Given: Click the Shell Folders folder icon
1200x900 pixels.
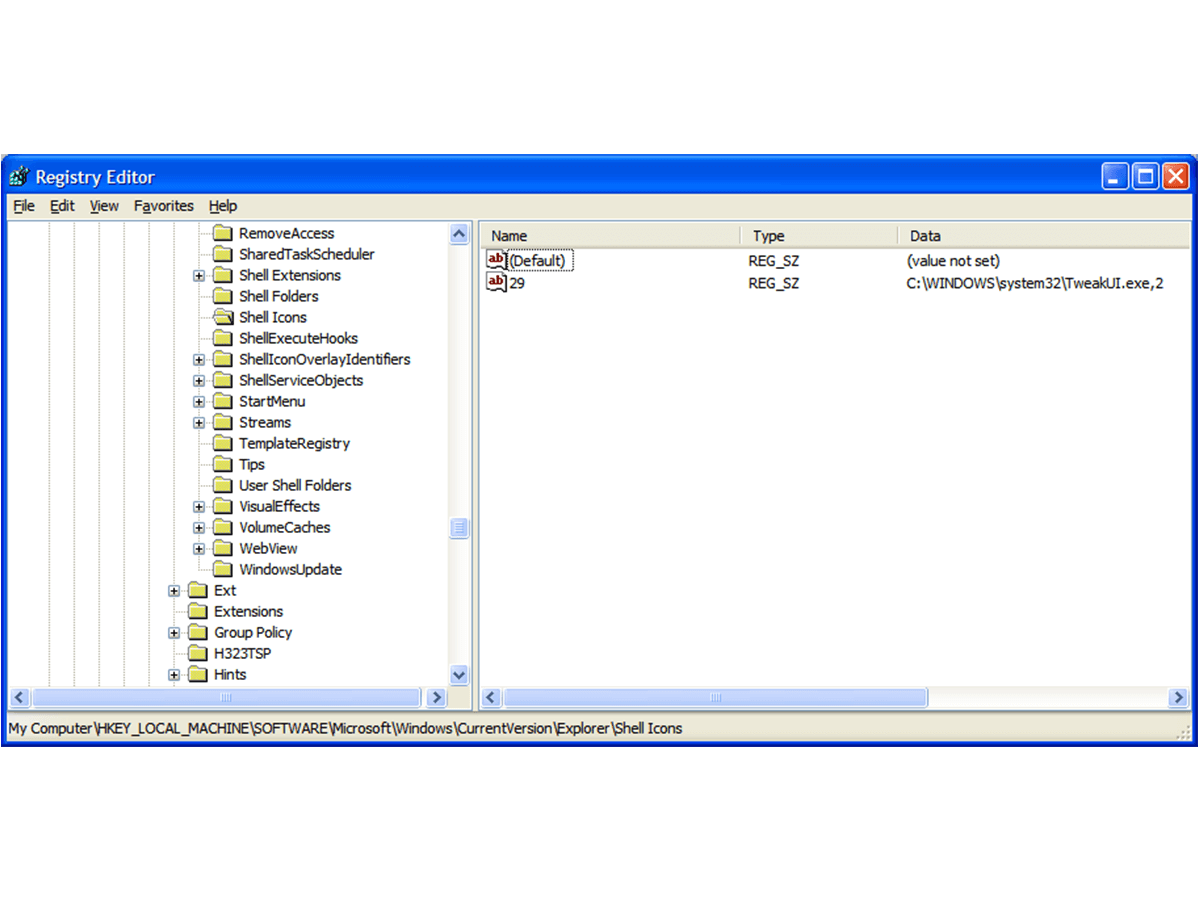Looking at the screenshot, I should point(222,296).
